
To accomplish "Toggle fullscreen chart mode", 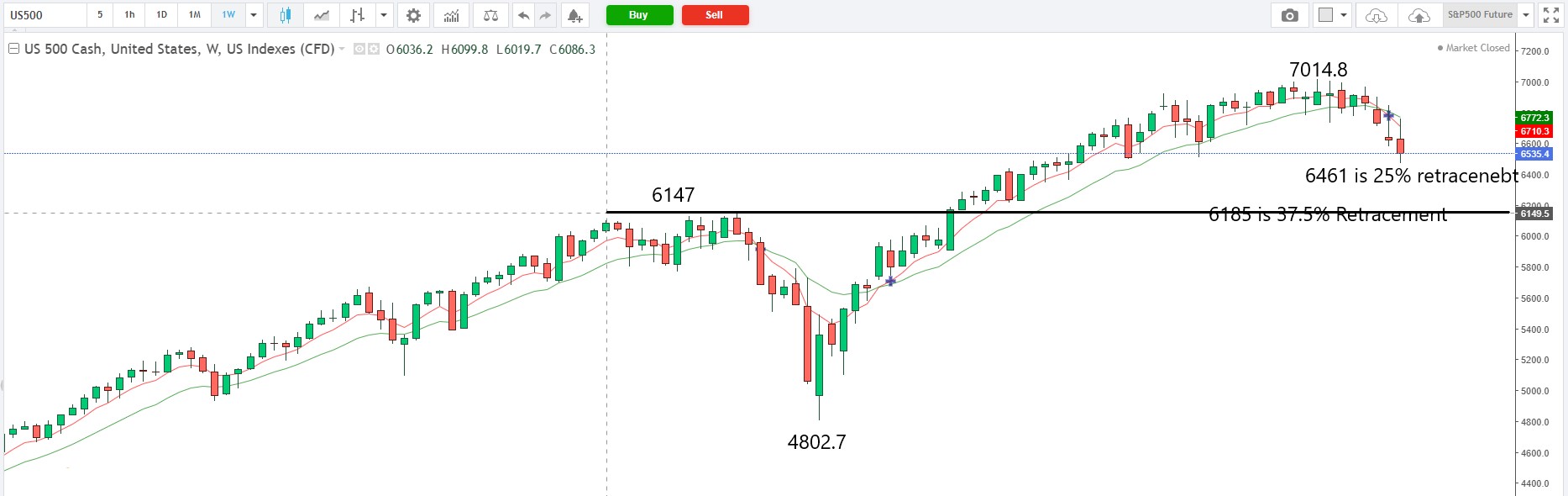I will point(1551,15).
